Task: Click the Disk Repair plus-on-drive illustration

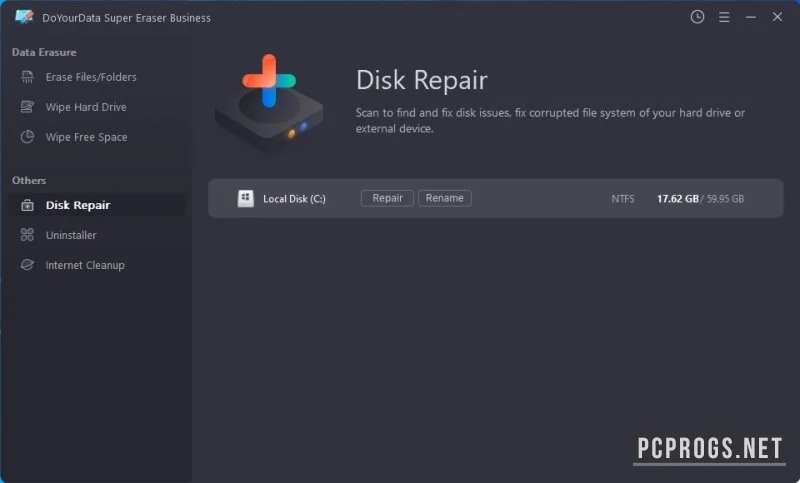Action: pyautogui.click(x=269, y=103)
